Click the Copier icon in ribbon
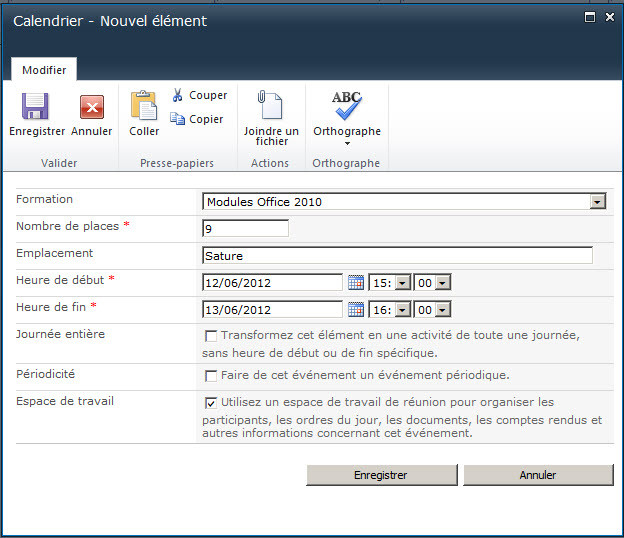 [x=178, y=119]
